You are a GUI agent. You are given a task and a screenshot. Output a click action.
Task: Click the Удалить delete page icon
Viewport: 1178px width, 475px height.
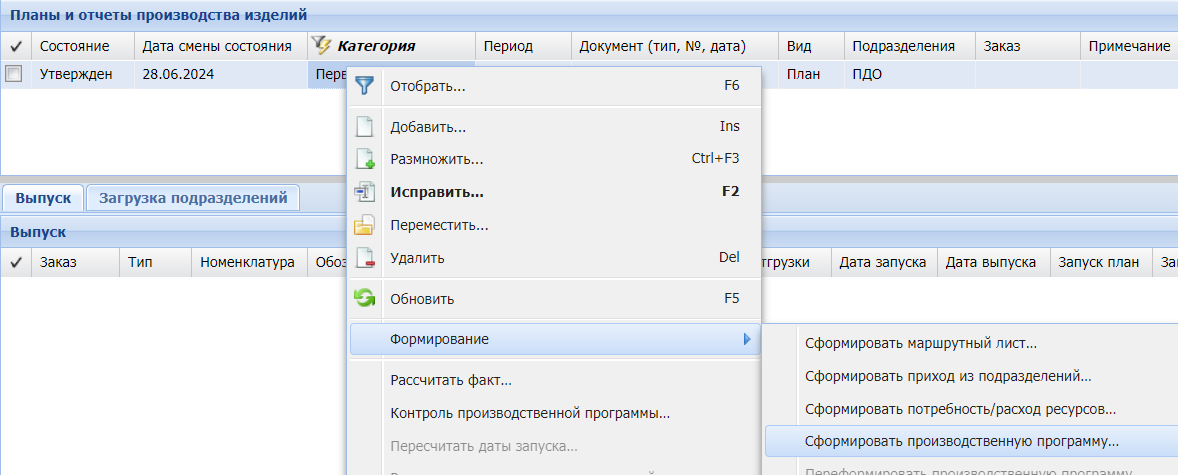coord(365,258)
